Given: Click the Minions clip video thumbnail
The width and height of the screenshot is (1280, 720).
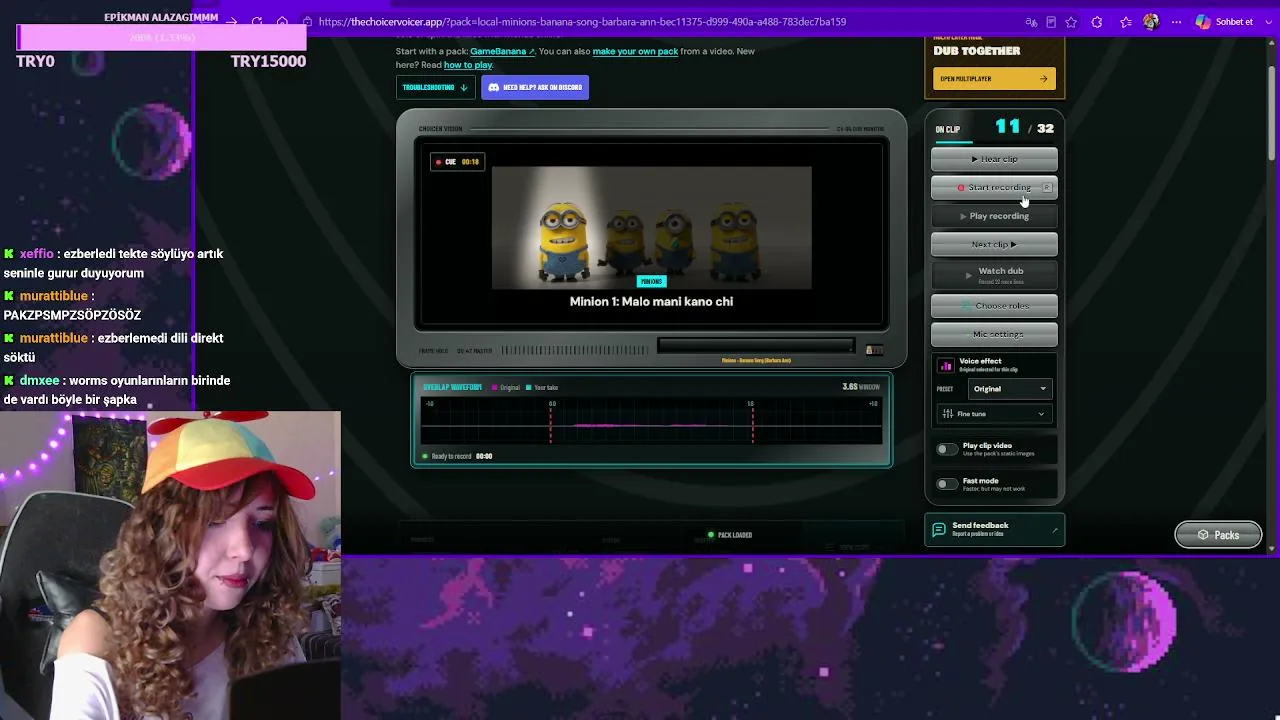Looking at the screenshot, I should (x=651, y=227).
